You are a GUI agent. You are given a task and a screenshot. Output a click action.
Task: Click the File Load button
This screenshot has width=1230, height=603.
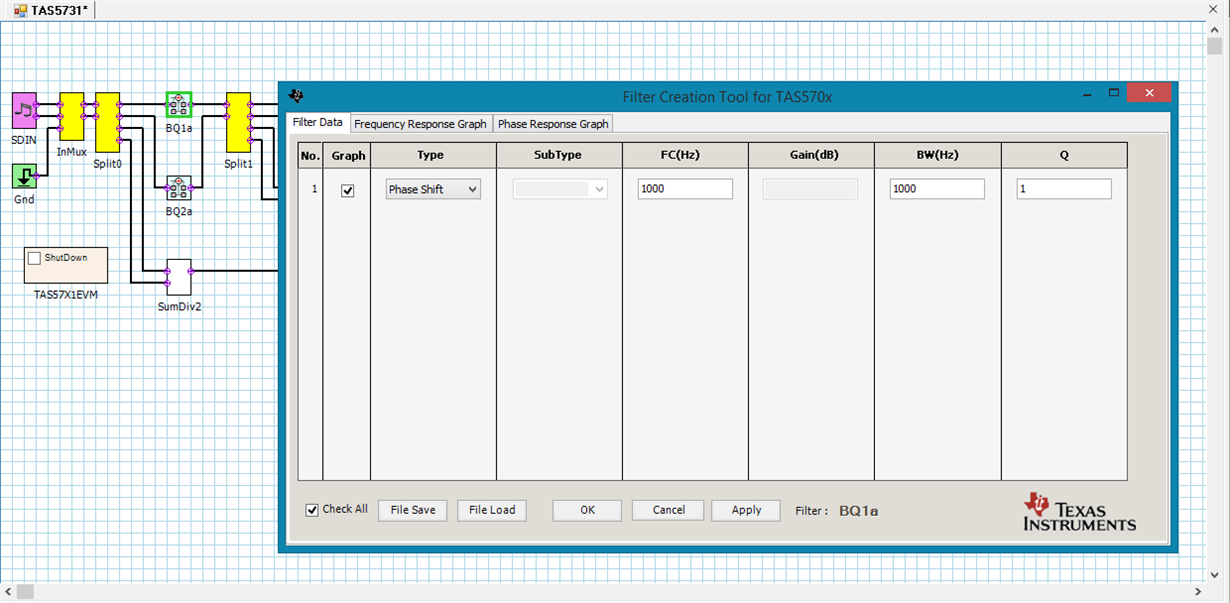(492, 510)
